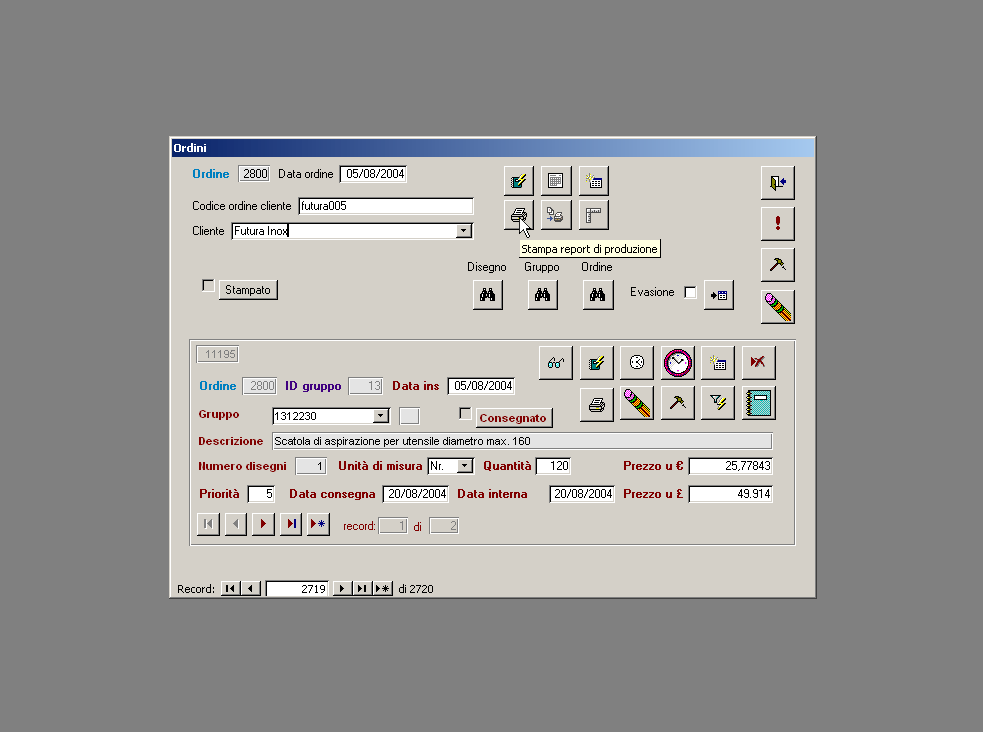Click the new table starburst icon in order header

click(594, 181)
